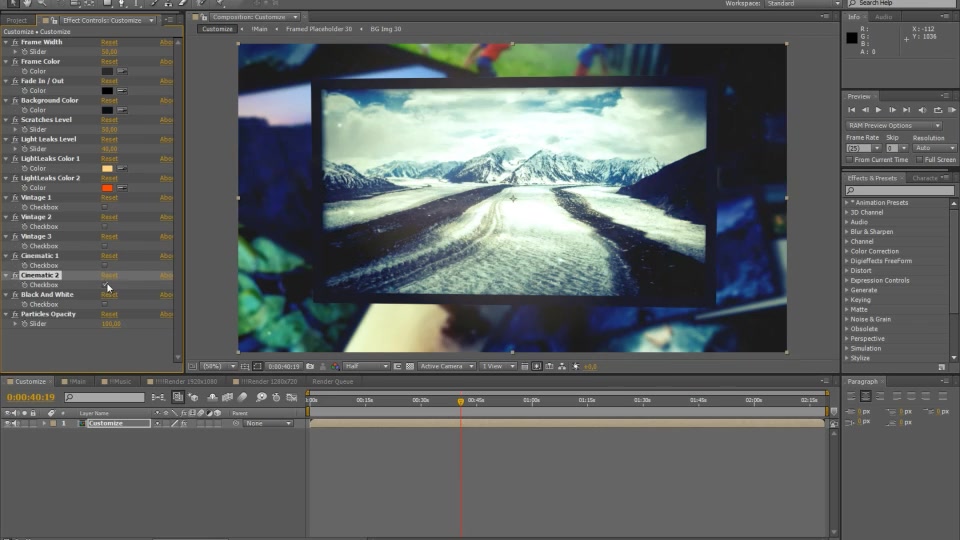
Task: Toggle hide shy layers switch
Action: 212,397
